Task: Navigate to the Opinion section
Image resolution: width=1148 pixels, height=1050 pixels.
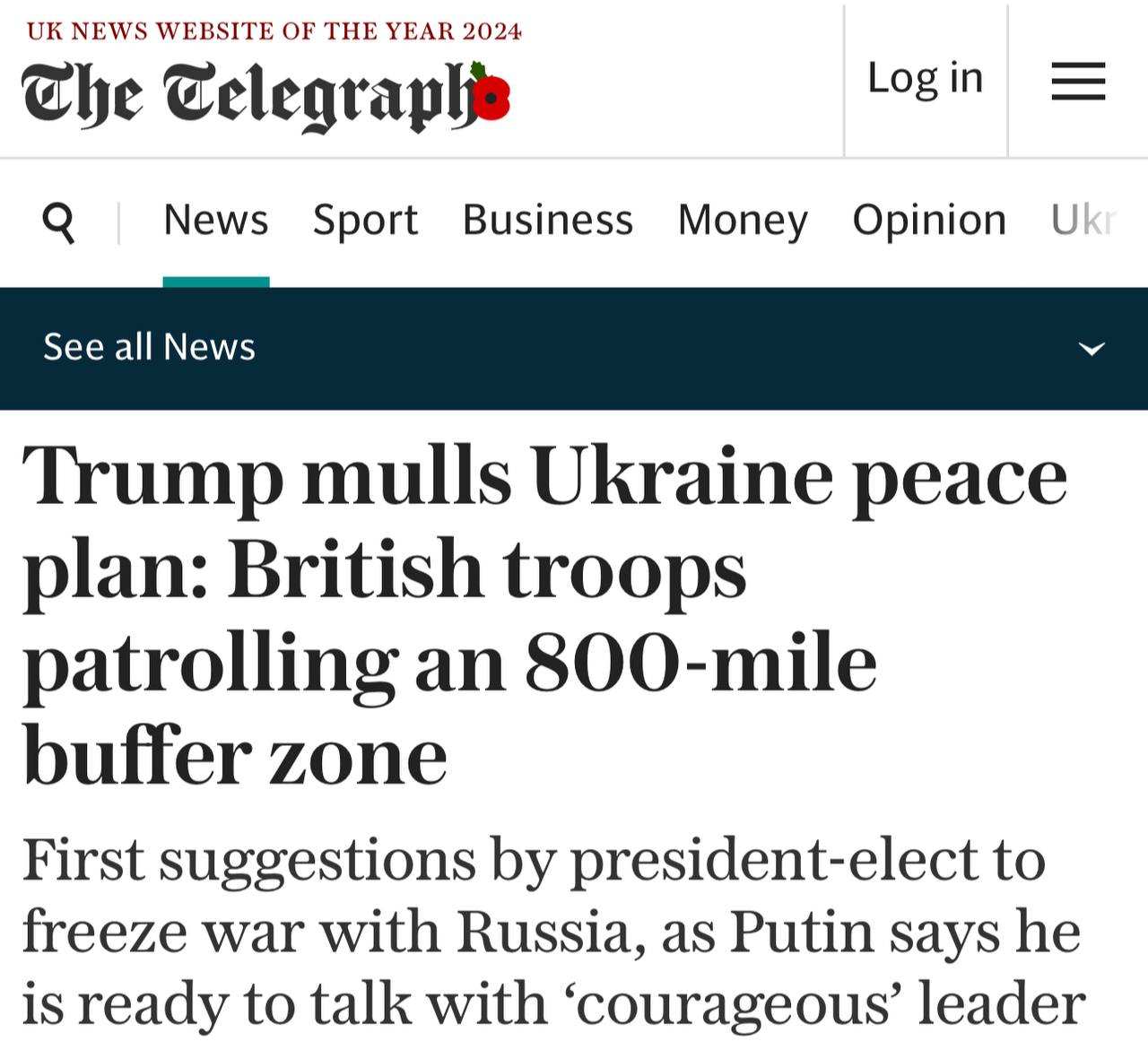Action: (x=929, y=221)
